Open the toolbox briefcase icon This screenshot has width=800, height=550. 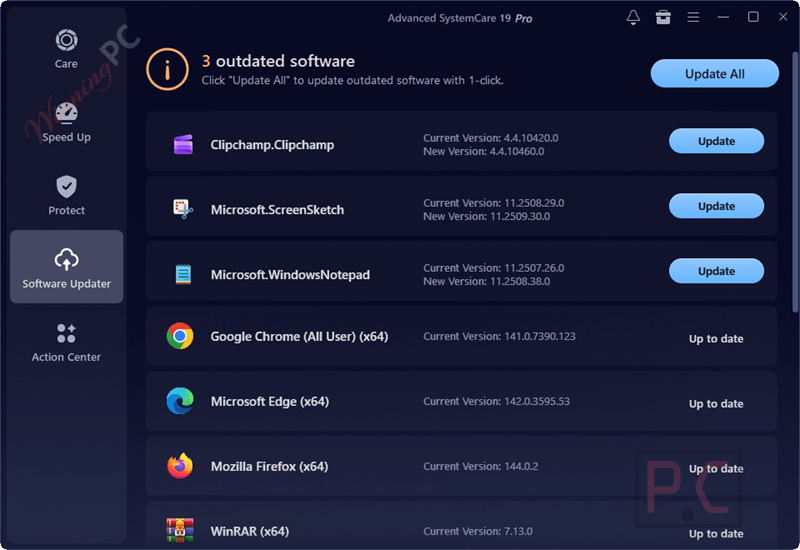pyautogui.click(x=663, y=17)
